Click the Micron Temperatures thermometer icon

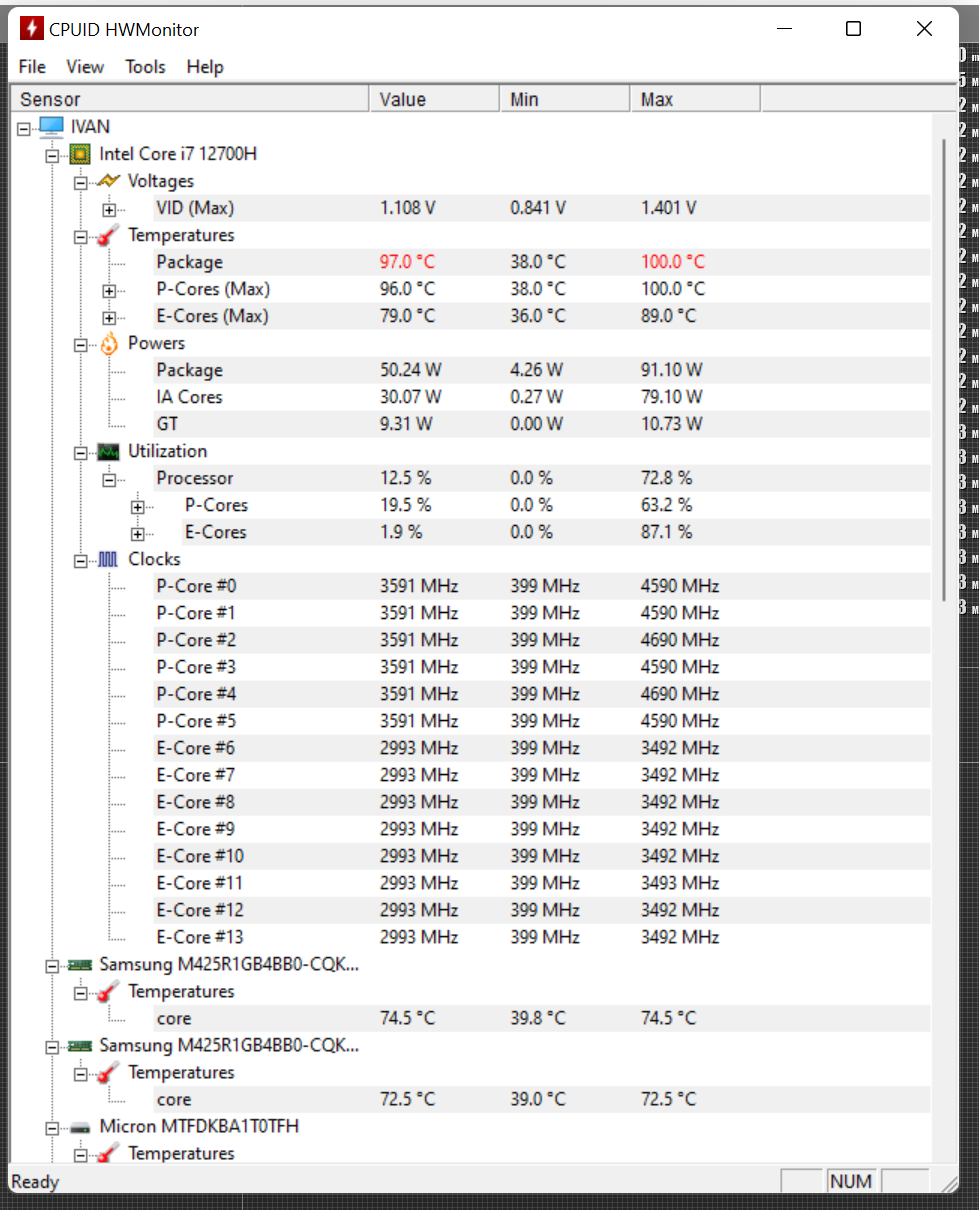[x=108, y=1154]
